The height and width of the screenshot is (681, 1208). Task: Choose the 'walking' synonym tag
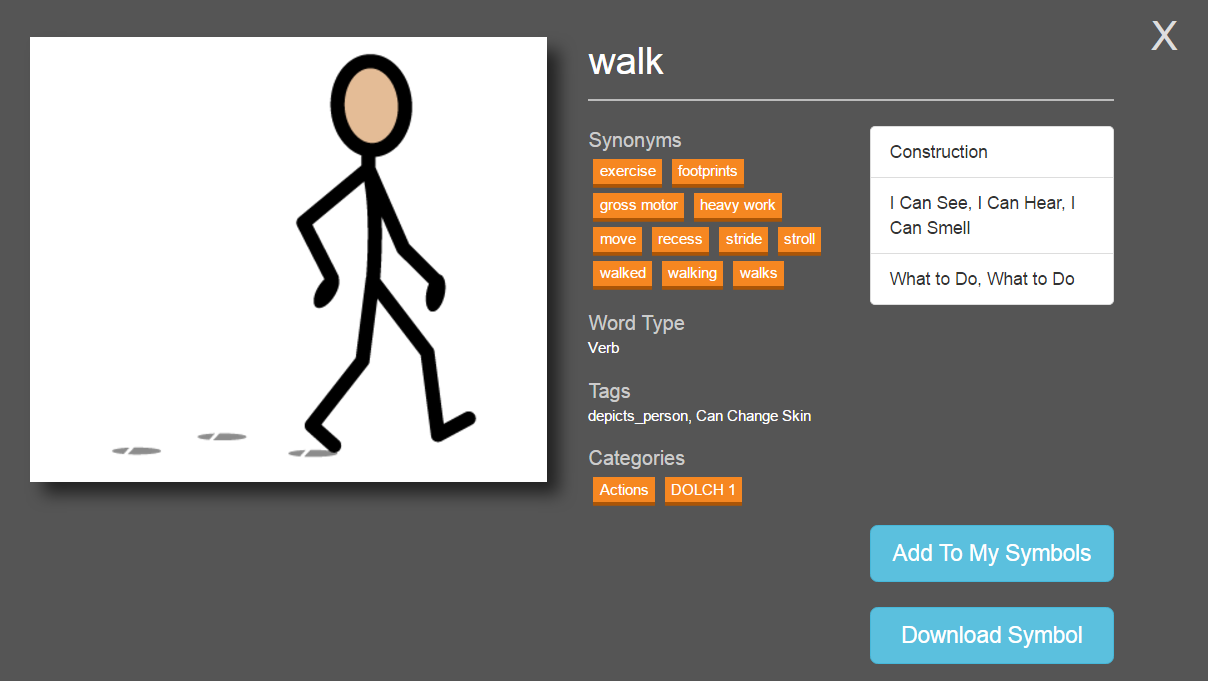point(692,274)
